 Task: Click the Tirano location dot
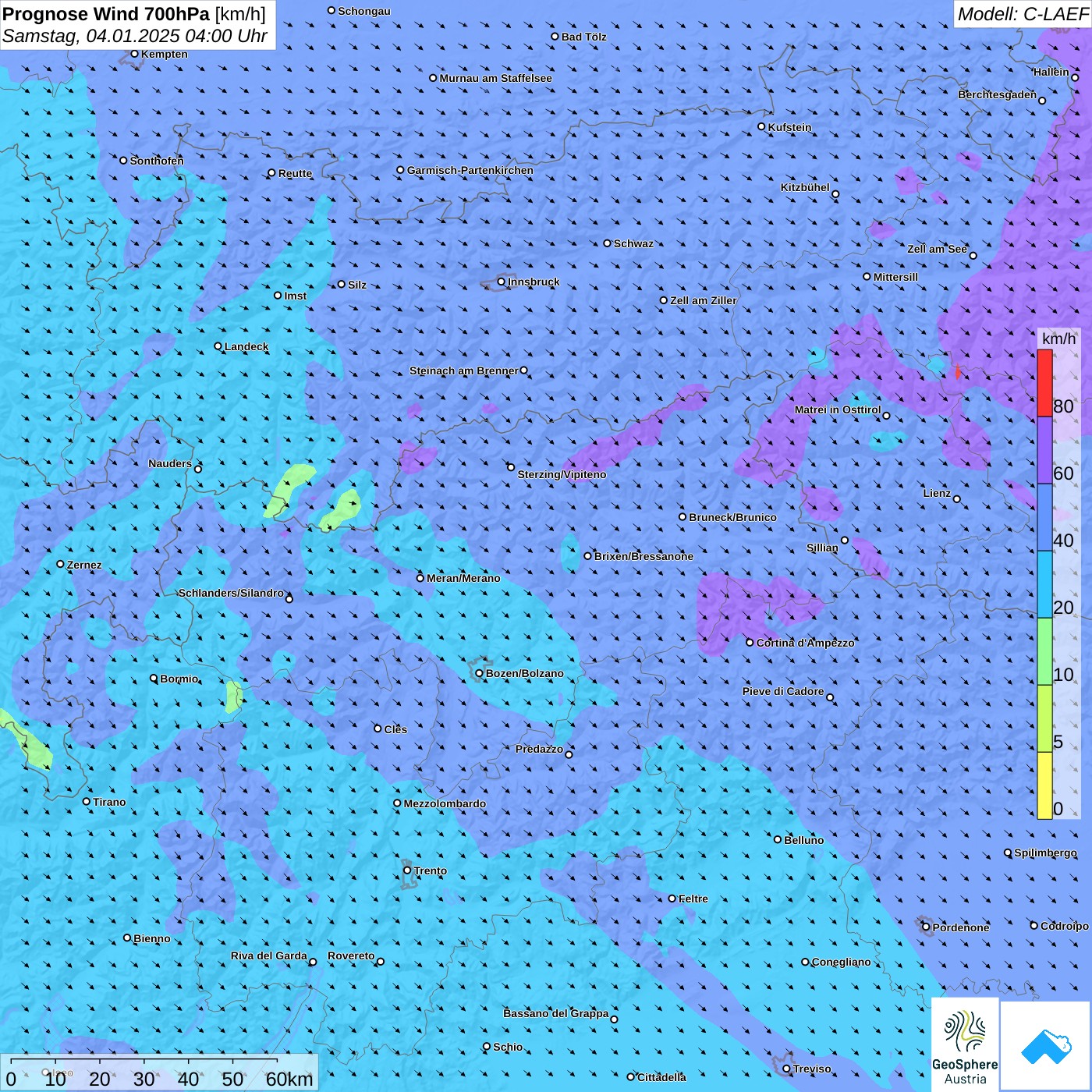click(x=87, y=801)
